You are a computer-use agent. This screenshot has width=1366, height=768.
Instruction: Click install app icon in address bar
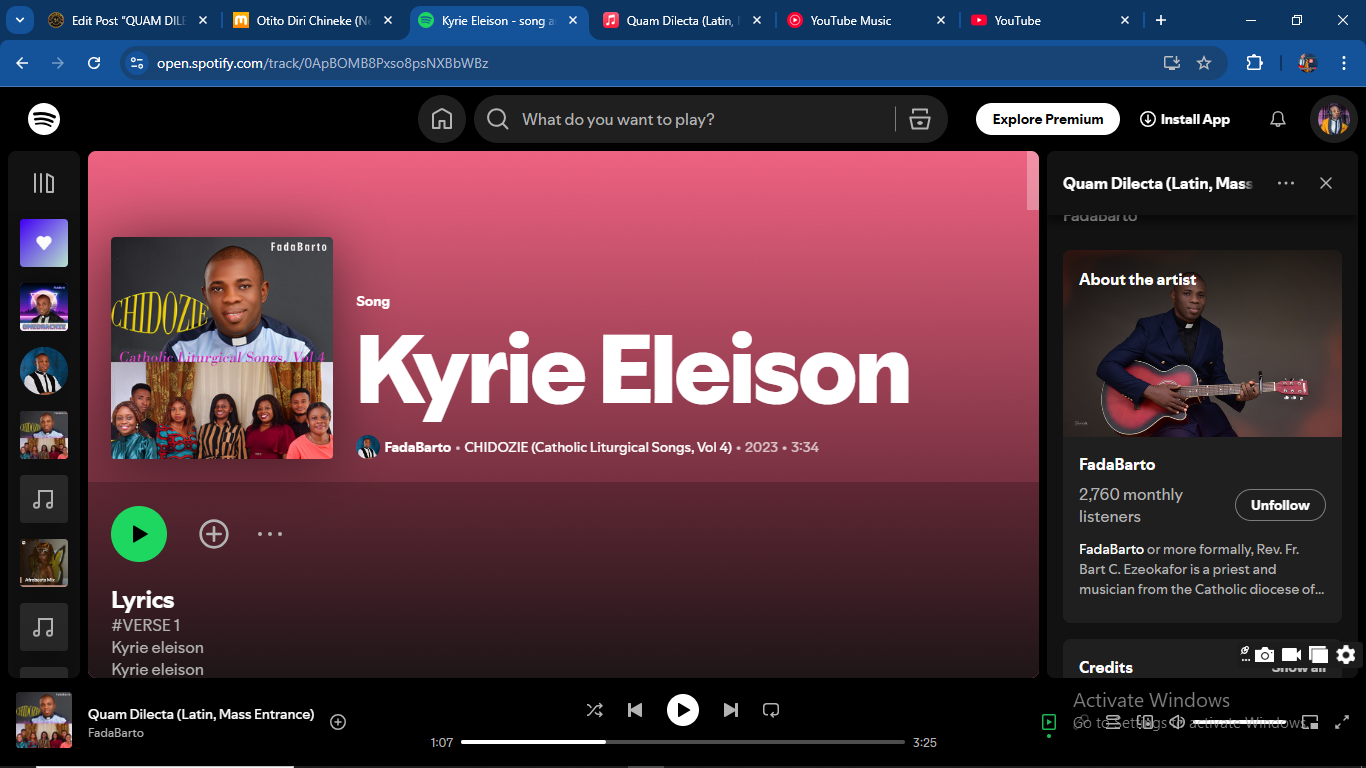click(1172, 63)
